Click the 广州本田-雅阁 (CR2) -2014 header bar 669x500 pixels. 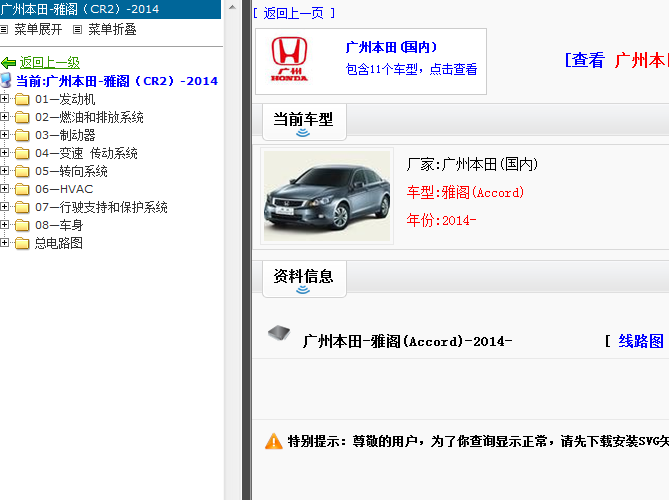pyautogui.click(x=111, y=9)
